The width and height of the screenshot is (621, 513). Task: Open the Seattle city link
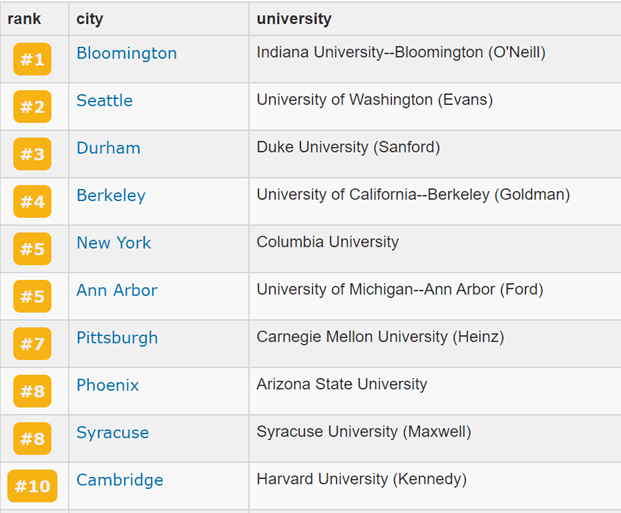(x=105, y=101)
